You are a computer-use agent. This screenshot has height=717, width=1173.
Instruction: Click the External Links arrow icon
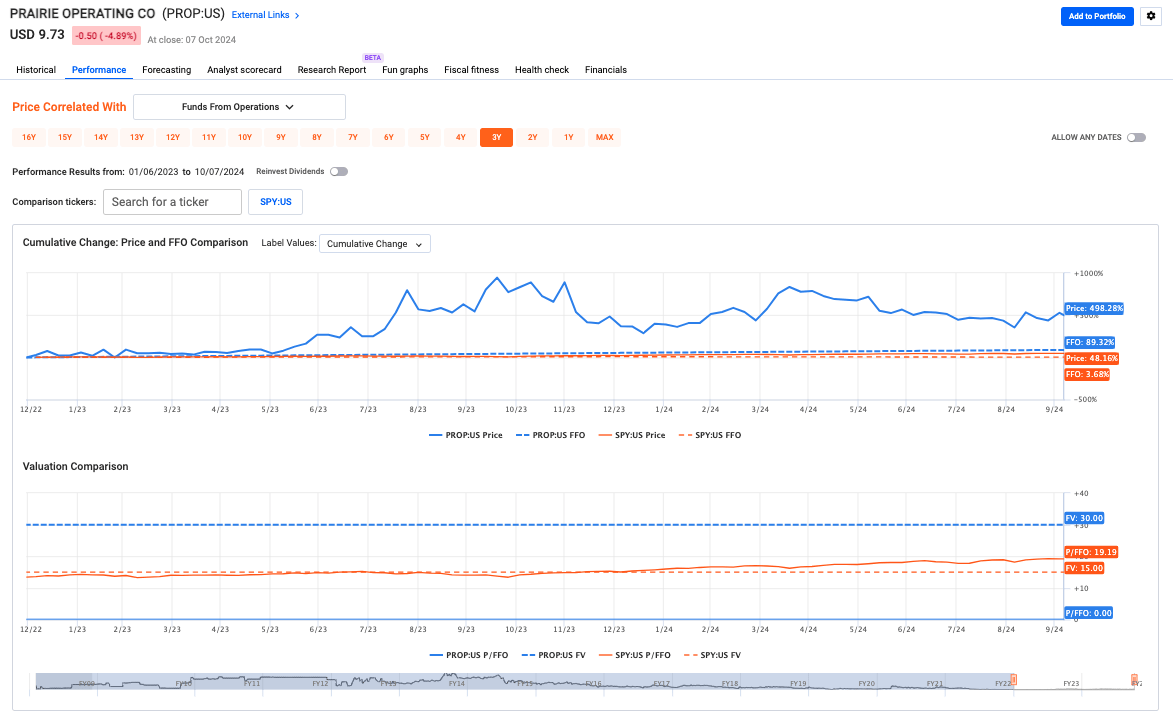coord(297,16)
